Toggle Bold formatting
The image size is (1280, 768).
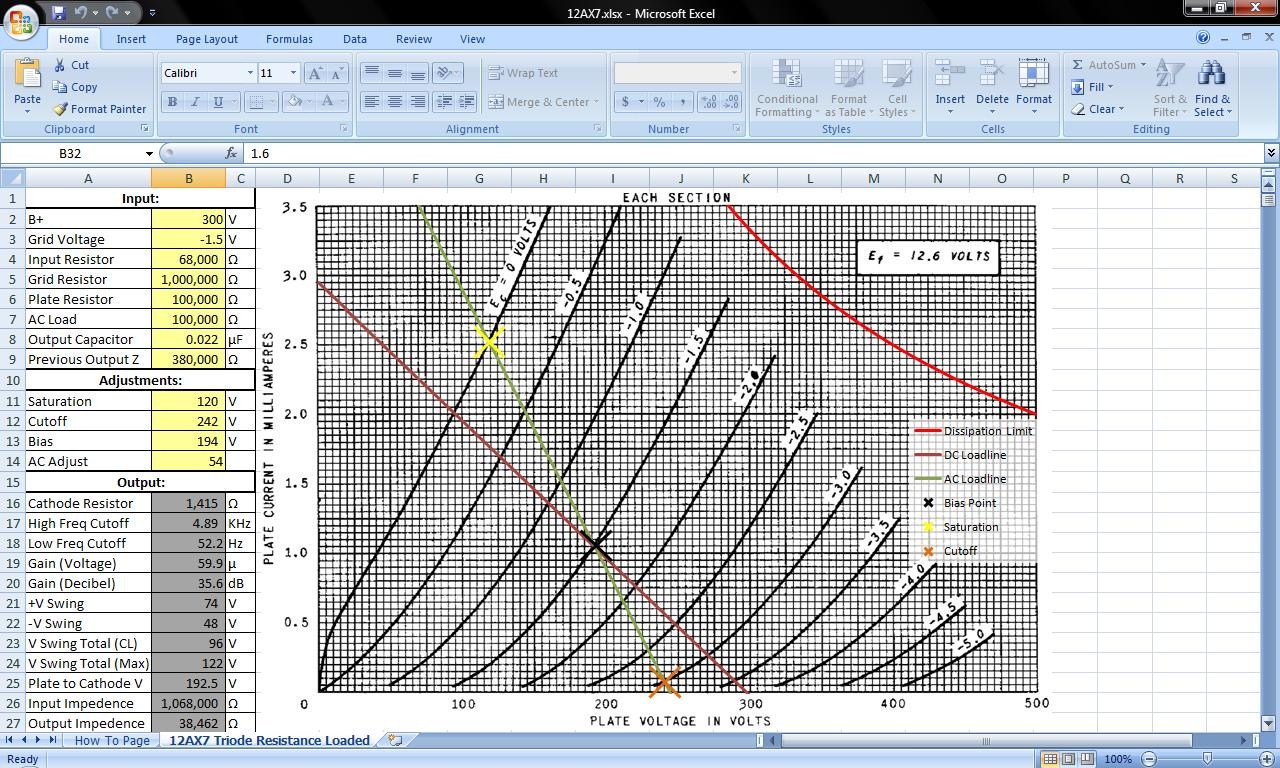172,102
